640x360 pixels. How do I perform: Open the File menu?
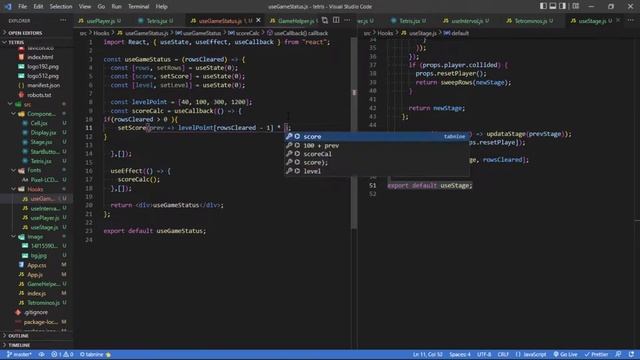tap(22, 7)
